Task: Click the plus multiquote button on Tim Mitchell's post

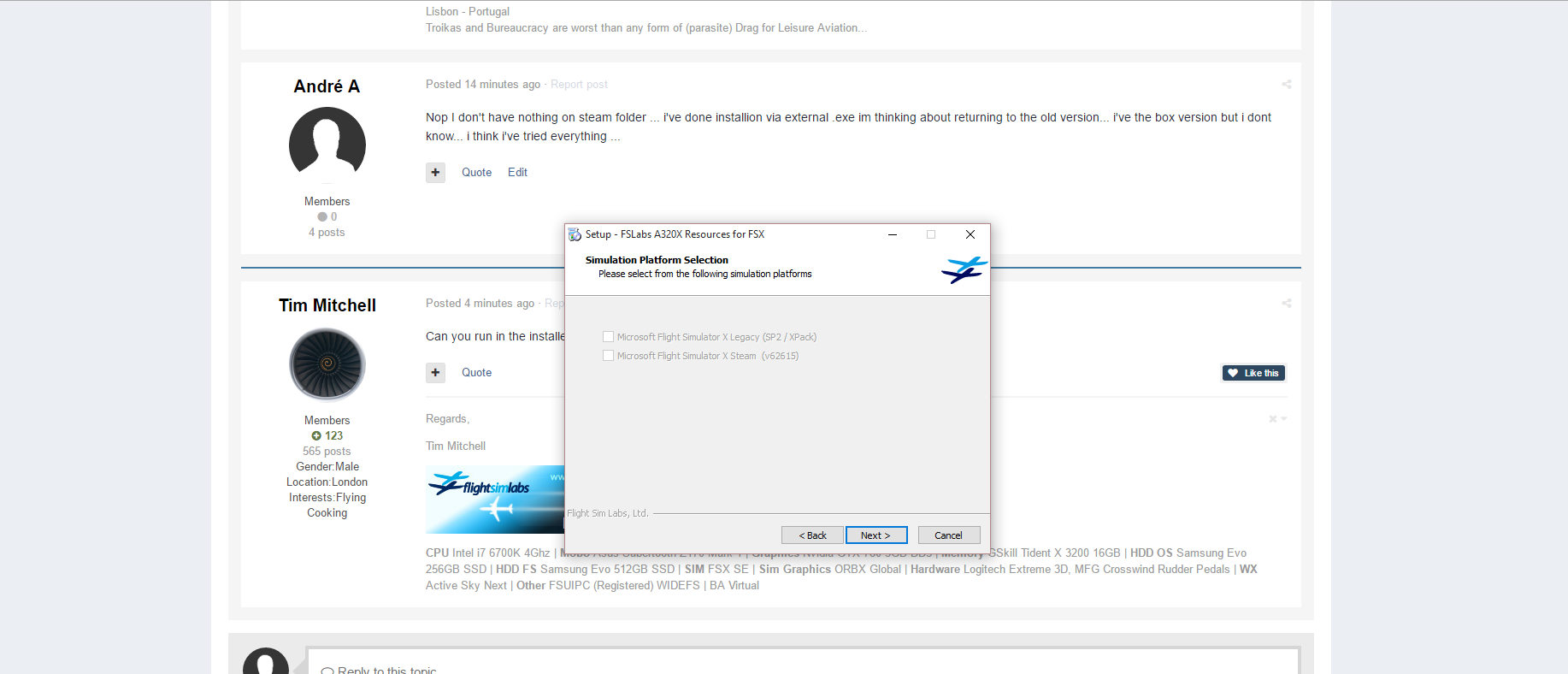Action: point(436,373)
